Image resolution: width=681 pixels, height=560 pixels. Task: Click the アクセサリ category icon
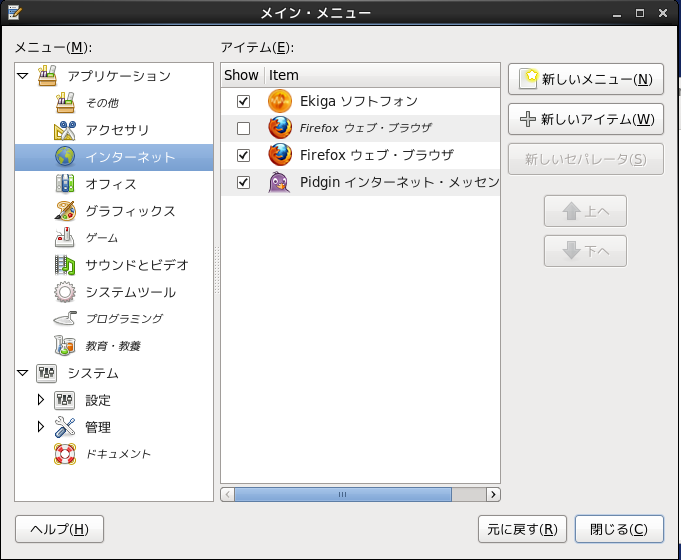65,130
